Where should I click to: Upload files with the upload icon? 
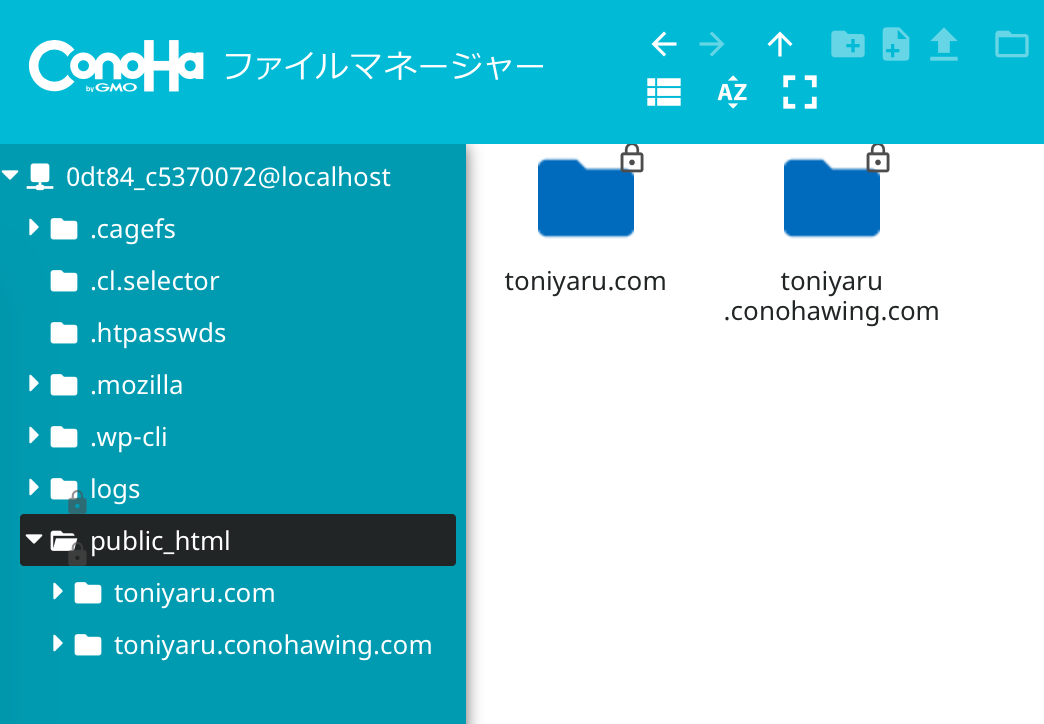click(943, 45)
